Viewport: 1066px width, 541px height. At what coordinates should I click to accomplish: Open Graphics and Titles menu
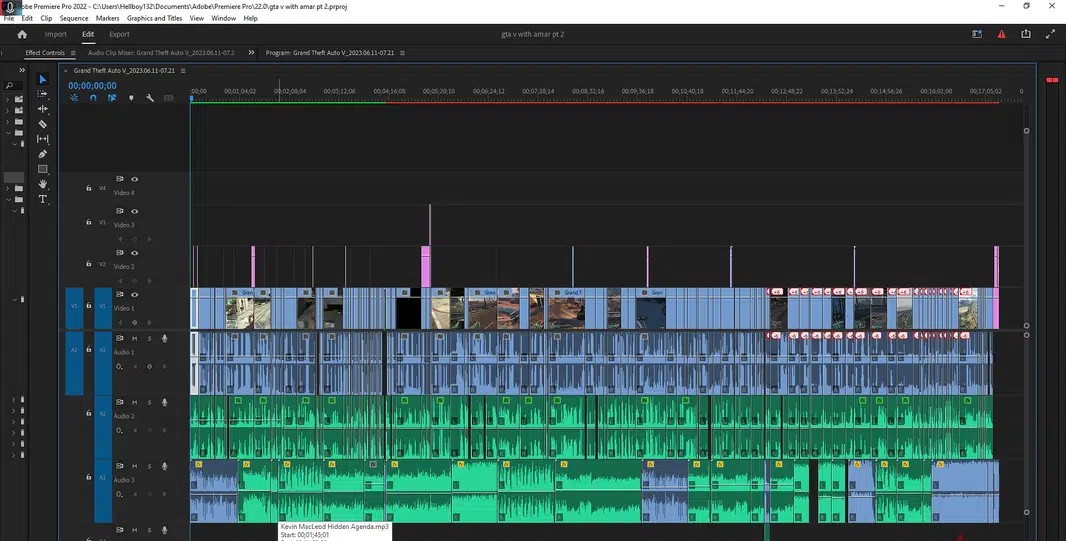(x=154, y=18)
